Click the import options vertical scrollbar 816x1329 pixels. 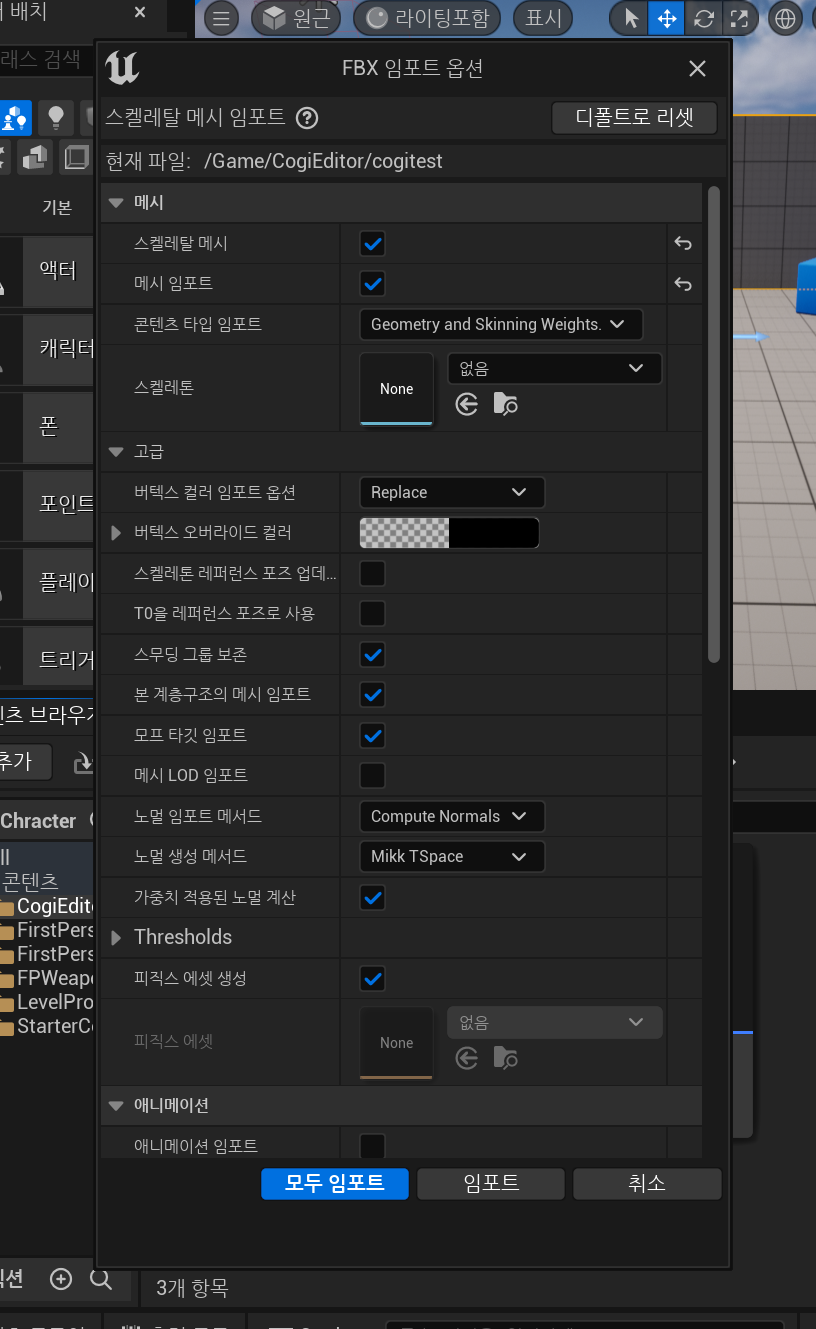713,424
